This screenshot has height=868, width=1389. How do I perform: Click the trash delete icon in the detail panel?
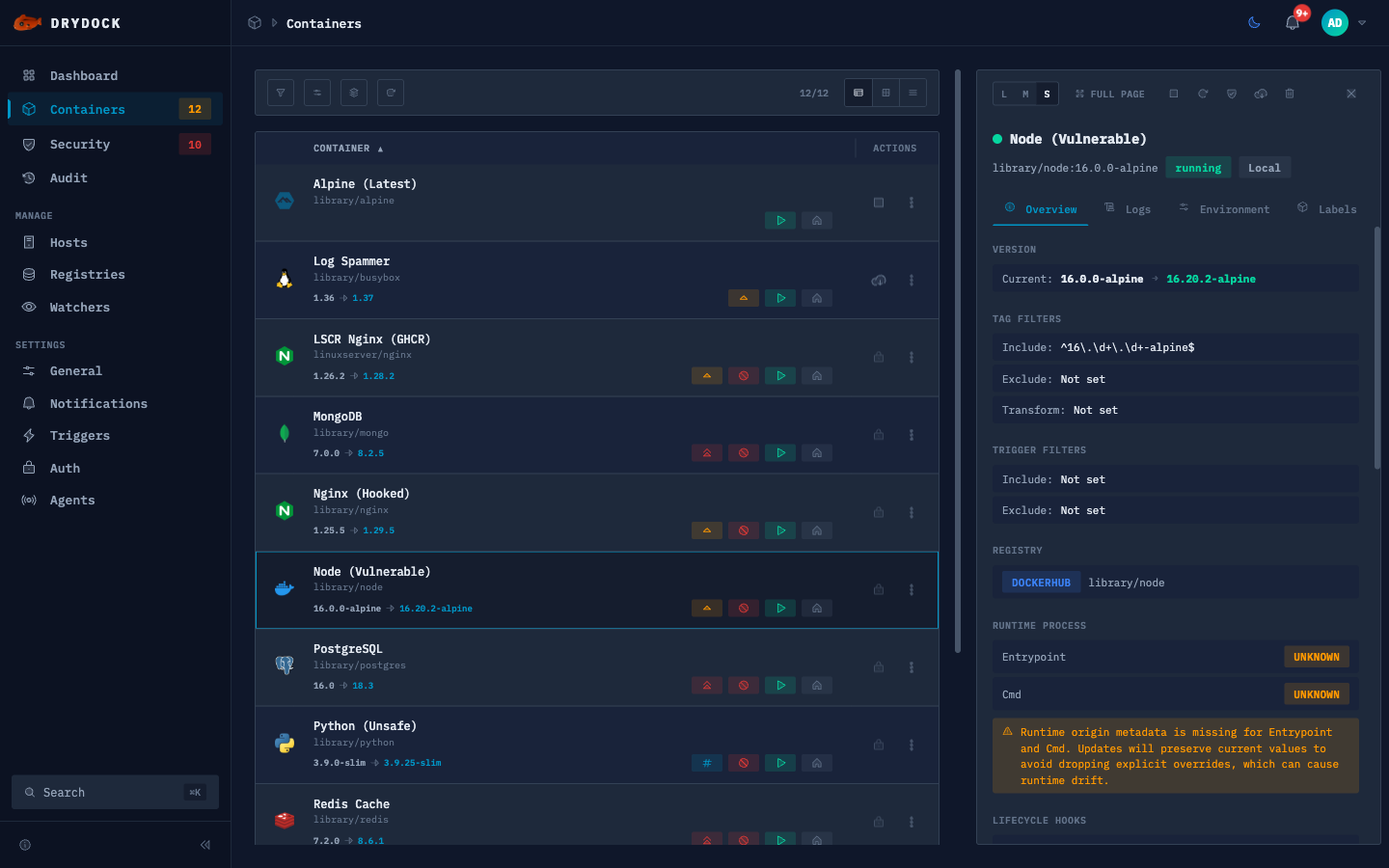[x=1290, y=94]
